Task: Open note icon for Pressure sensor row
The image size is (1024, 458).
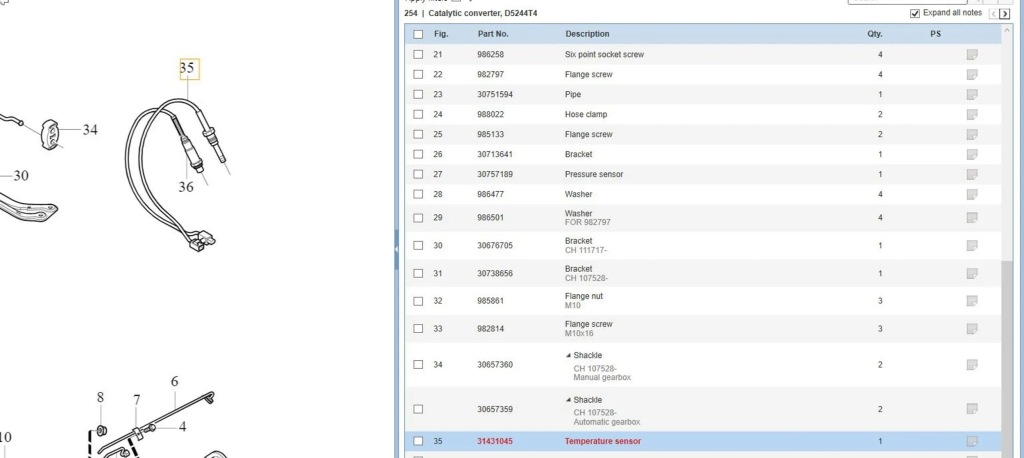Action: [x=972, y=174]
